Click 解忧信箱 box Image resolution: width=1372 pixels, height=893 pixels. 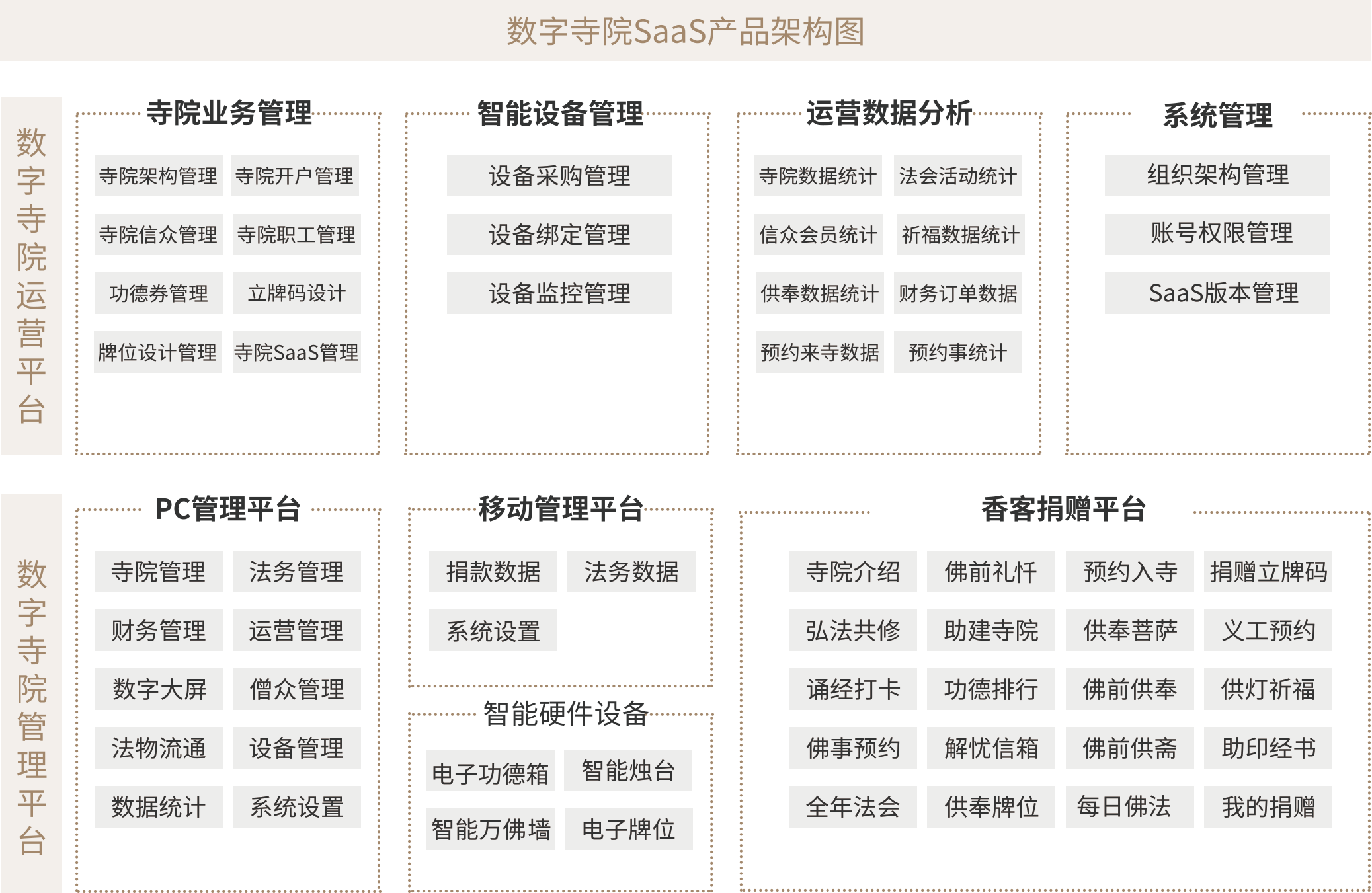coord(991,748)
